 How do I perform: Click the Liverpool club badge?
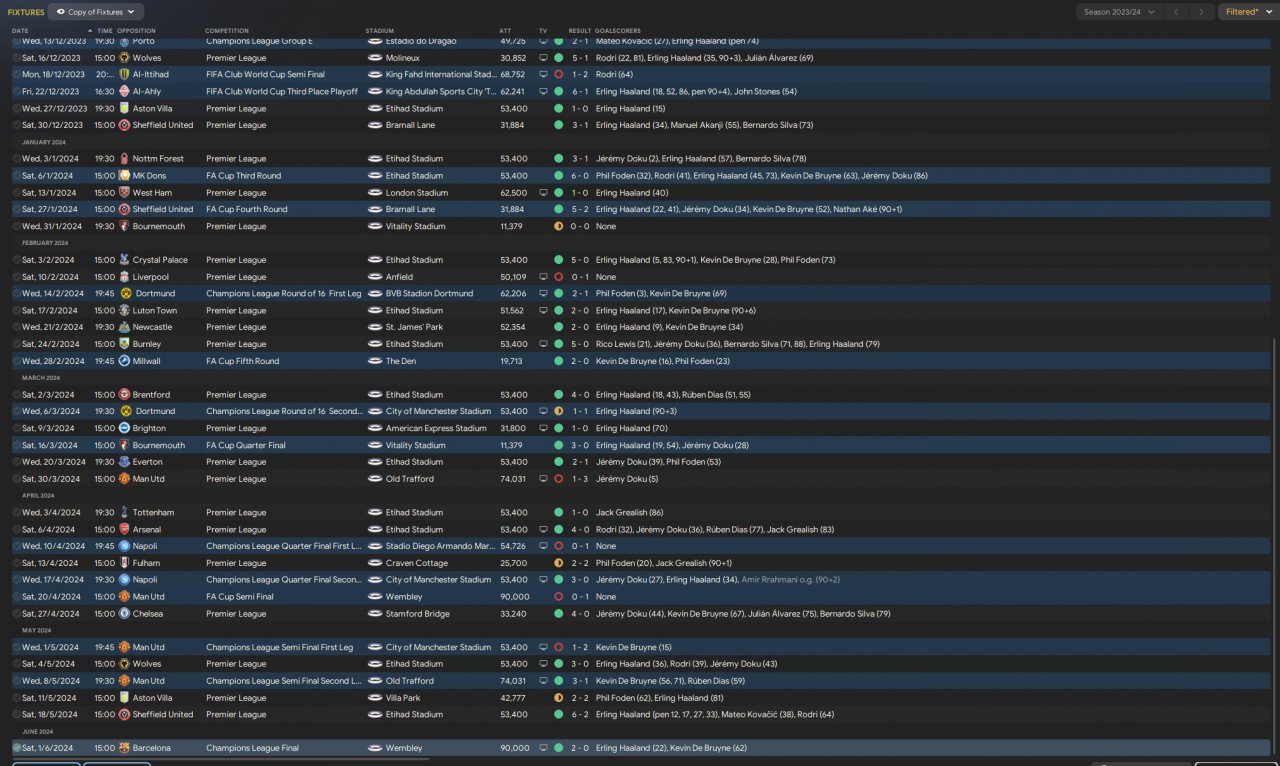coord(124,277)
